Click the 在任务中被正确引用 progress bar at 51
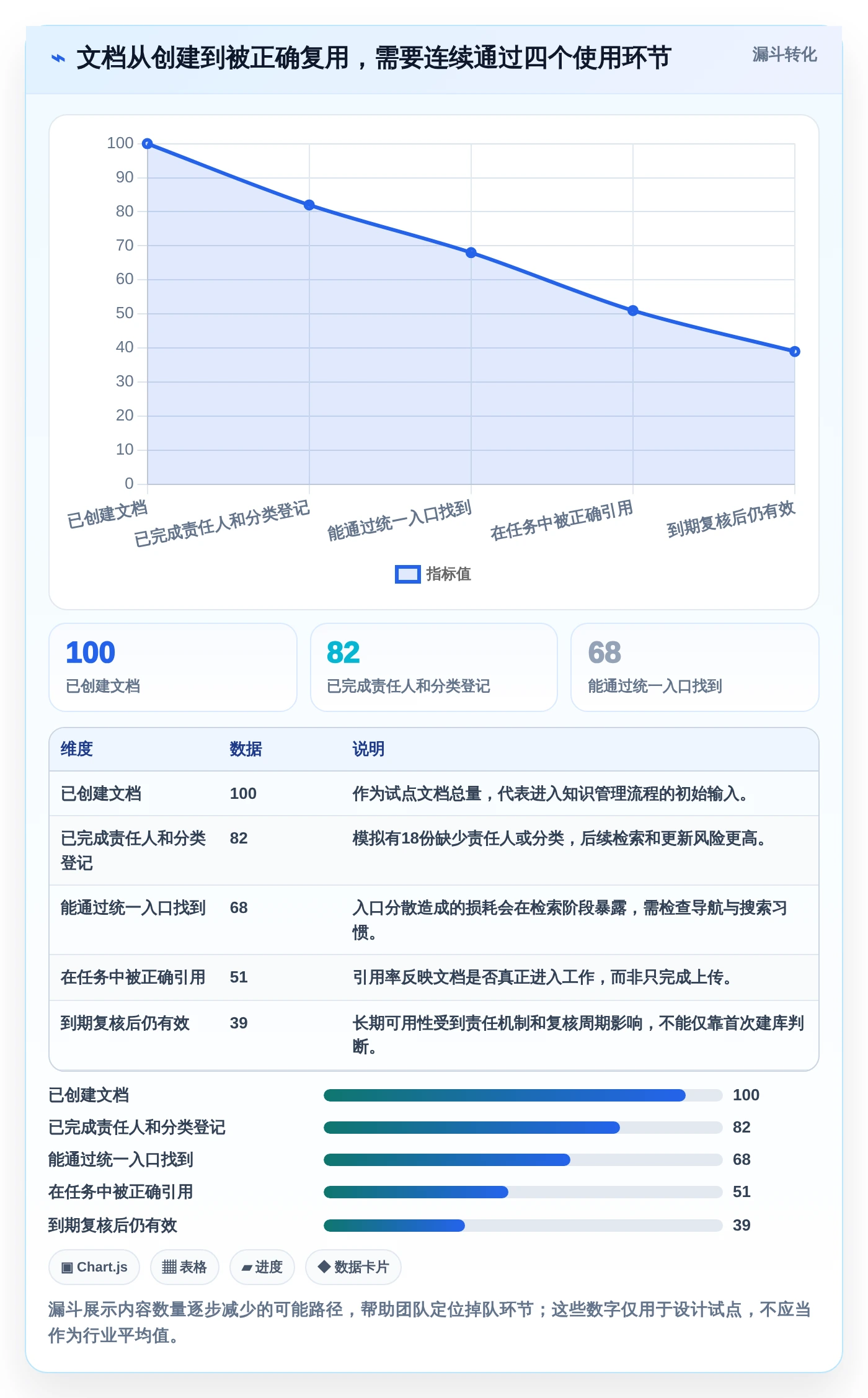This screenshot has height=1398, width=868. 523,1192
